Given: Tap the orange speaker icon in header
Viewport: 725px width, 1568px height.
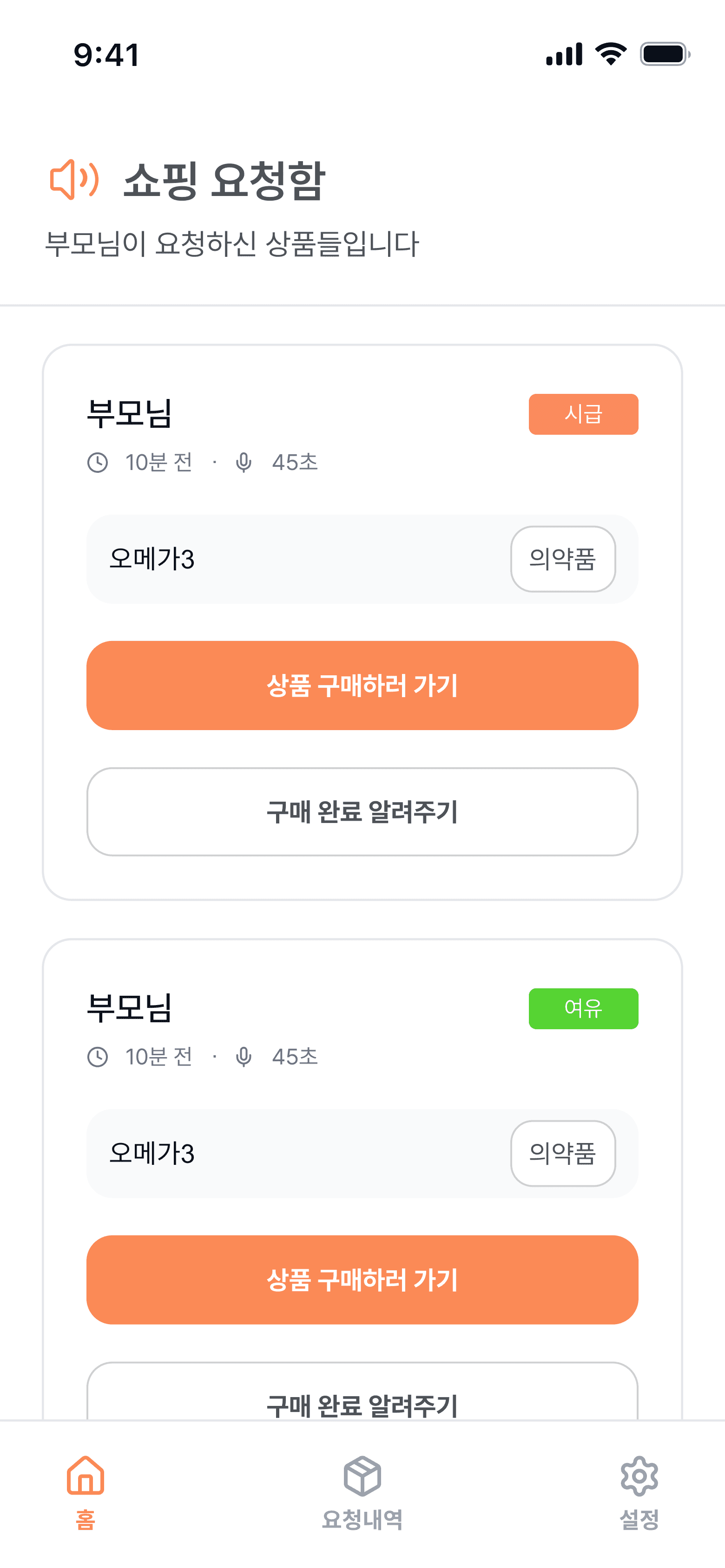Looking at the screenshot, I should (74, 180).
